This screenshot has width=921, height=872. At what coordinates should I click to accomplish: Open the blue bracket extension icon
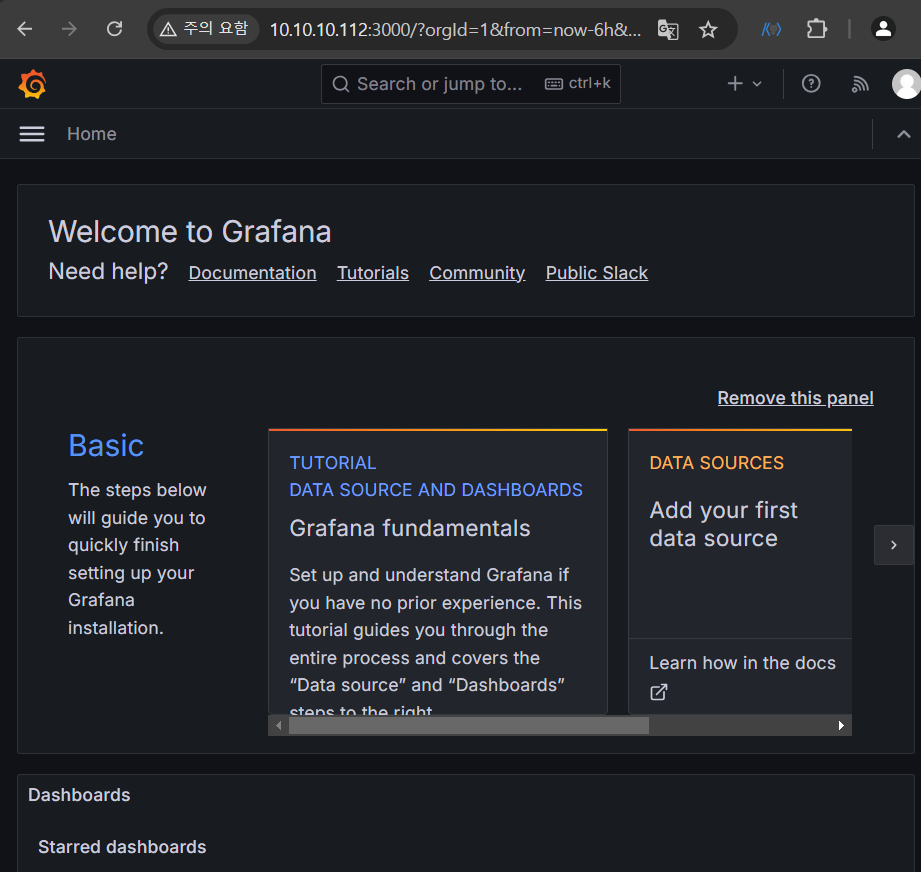tap(771, 29)
